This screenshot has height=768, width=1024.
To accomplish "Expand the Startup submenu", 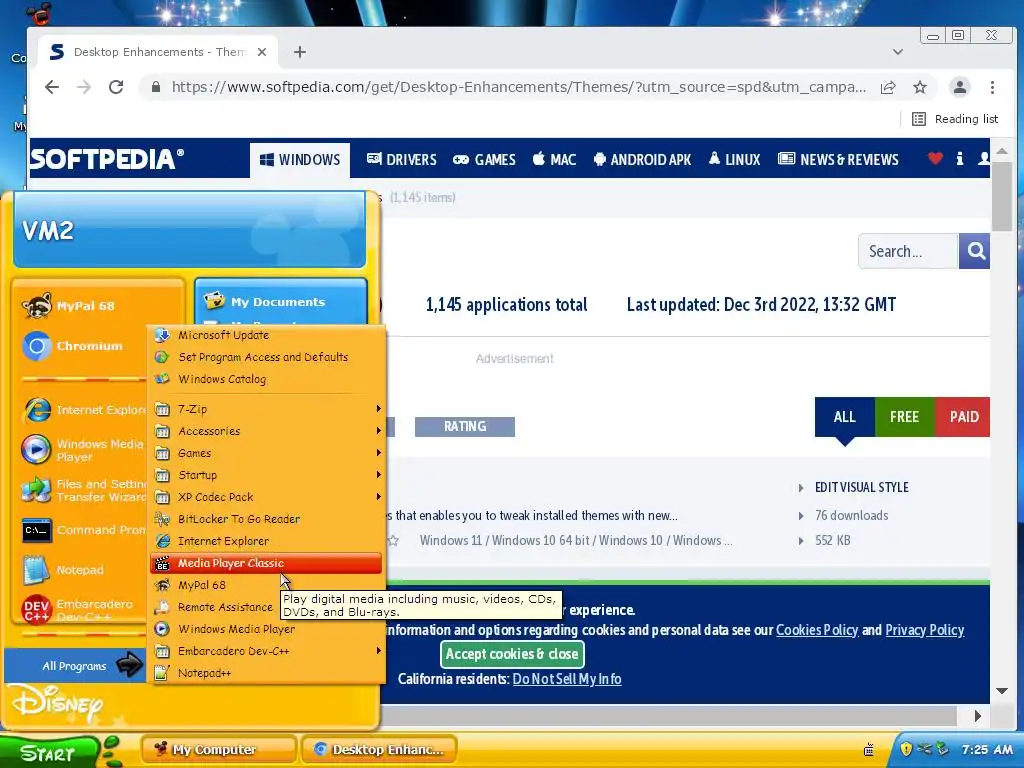I will pyautogui.click(x=266, y=475).
